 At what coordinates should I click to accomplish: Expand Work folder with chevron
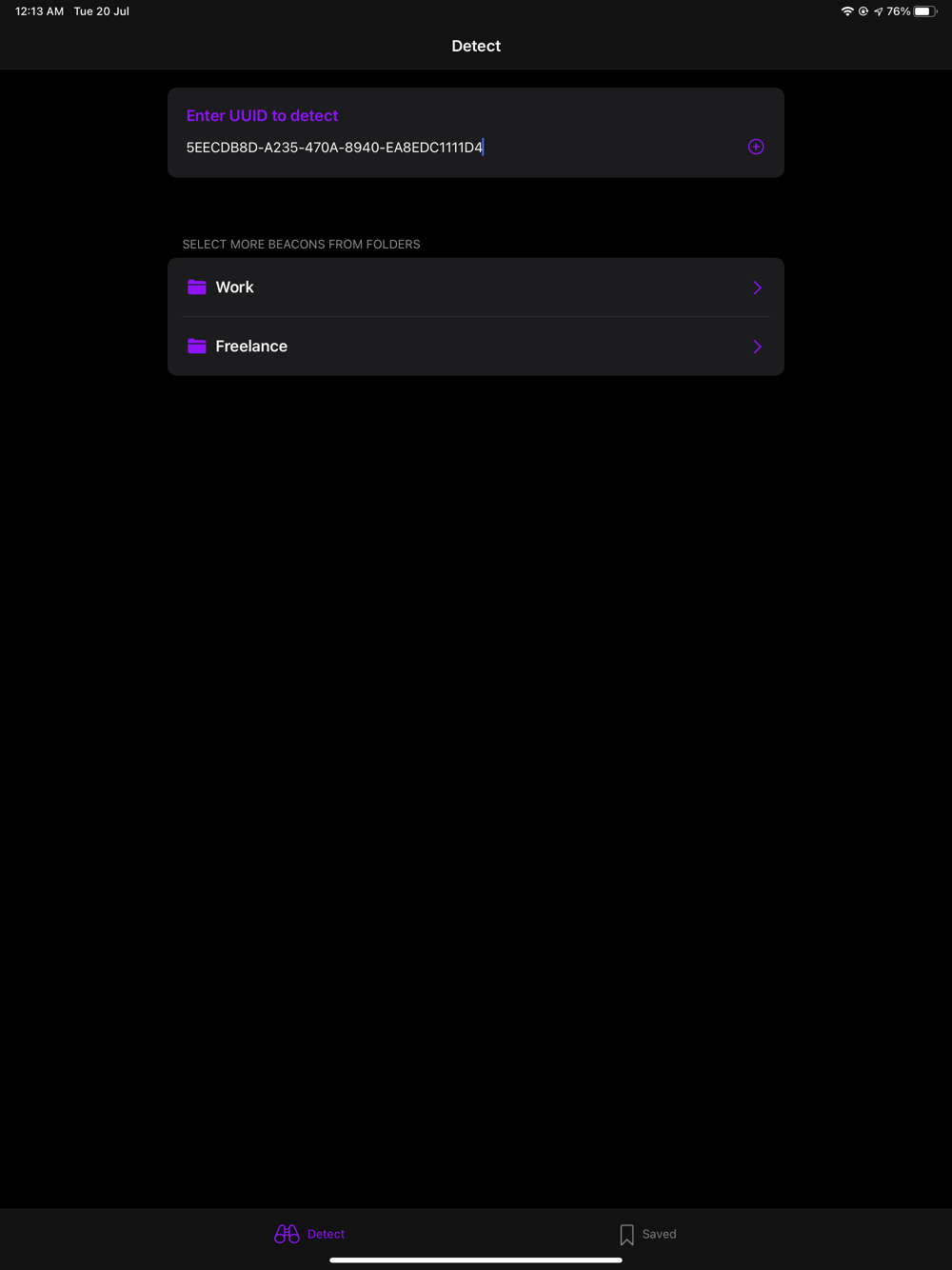pyautogui.click(x=758, y=288)
